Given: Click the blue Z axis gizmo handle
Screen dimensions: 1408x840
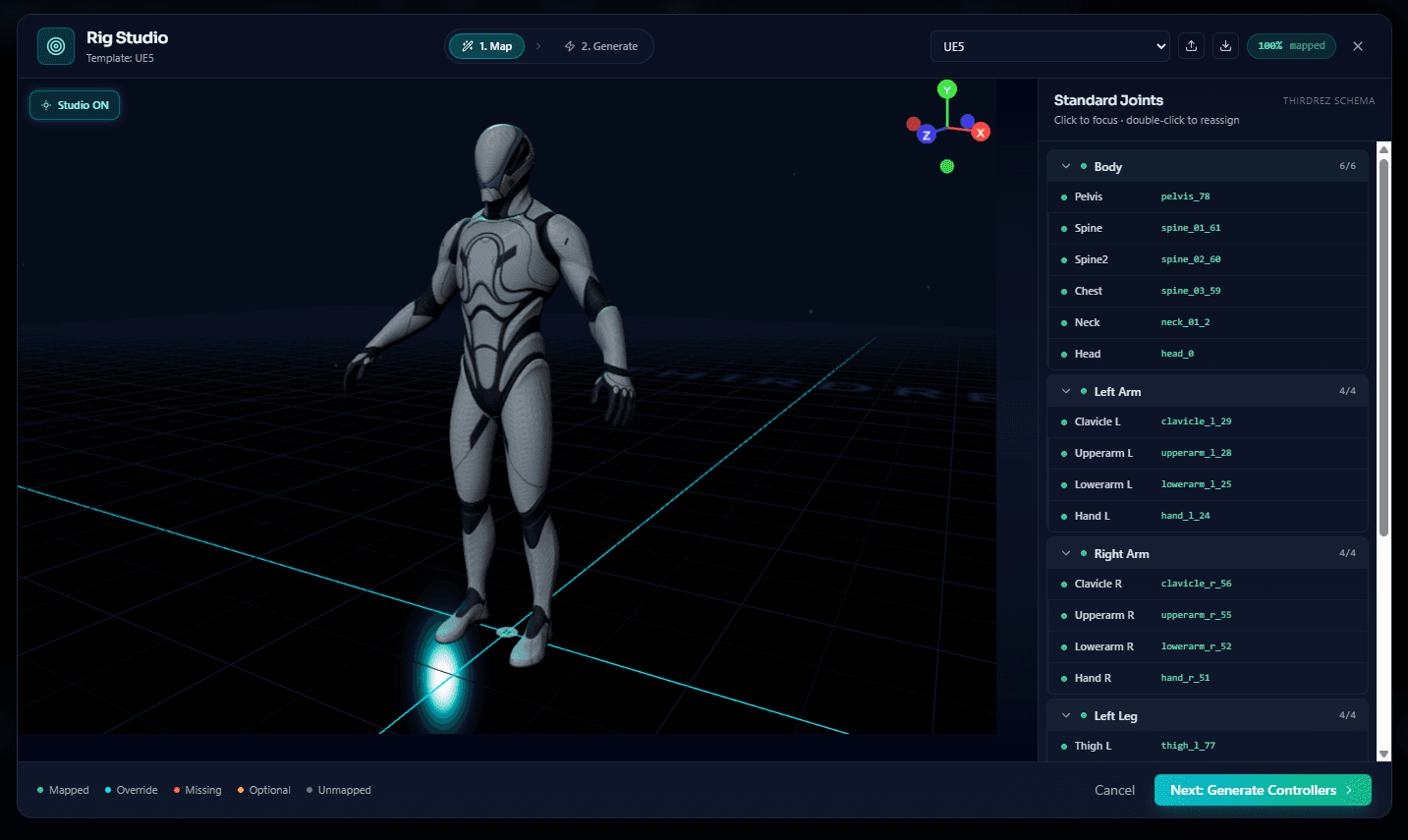Looking at the screenshot, I should coord(926,136).
